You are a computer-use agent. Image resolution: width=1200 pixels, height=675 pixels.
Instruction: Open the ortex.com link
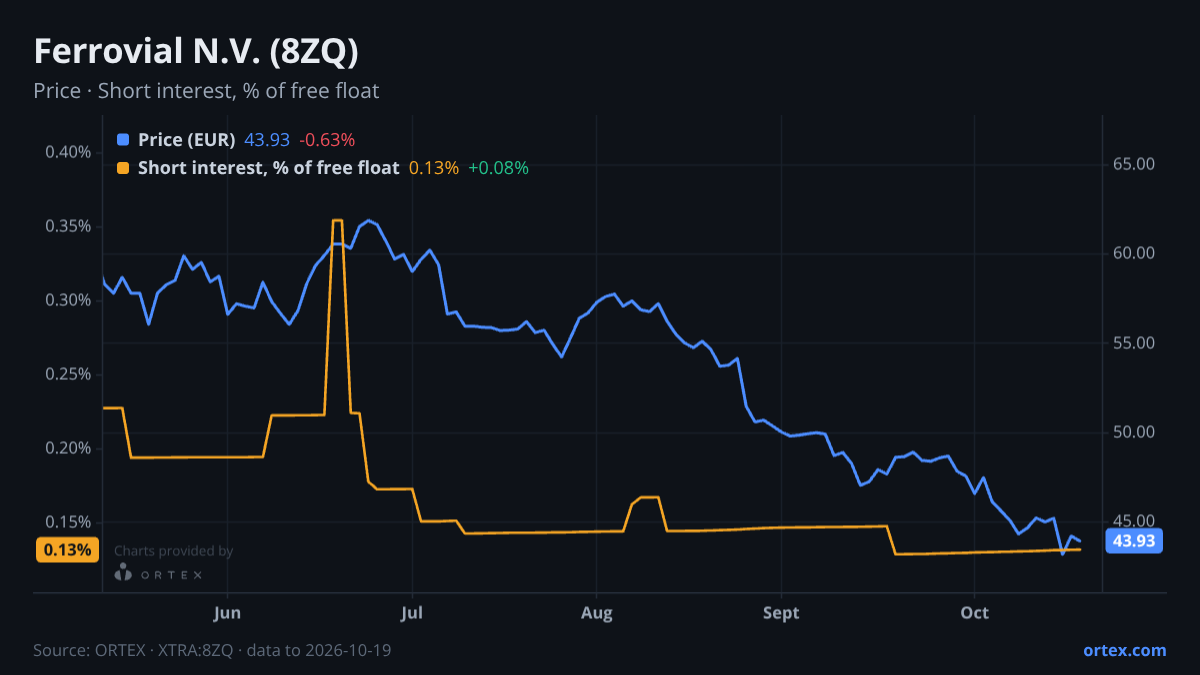pyautogui.click(x=1124, y=650)
